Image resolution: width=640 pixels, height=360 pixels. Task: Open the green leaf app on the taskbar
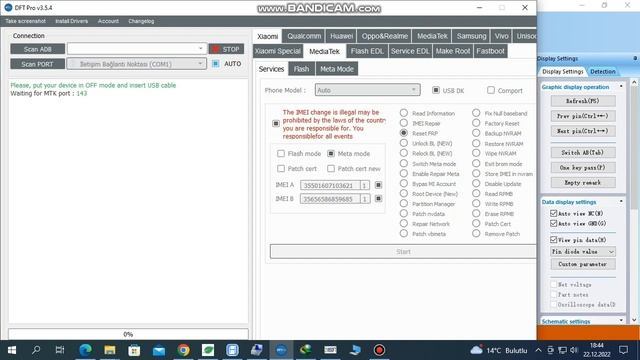(x=208, y=350)
